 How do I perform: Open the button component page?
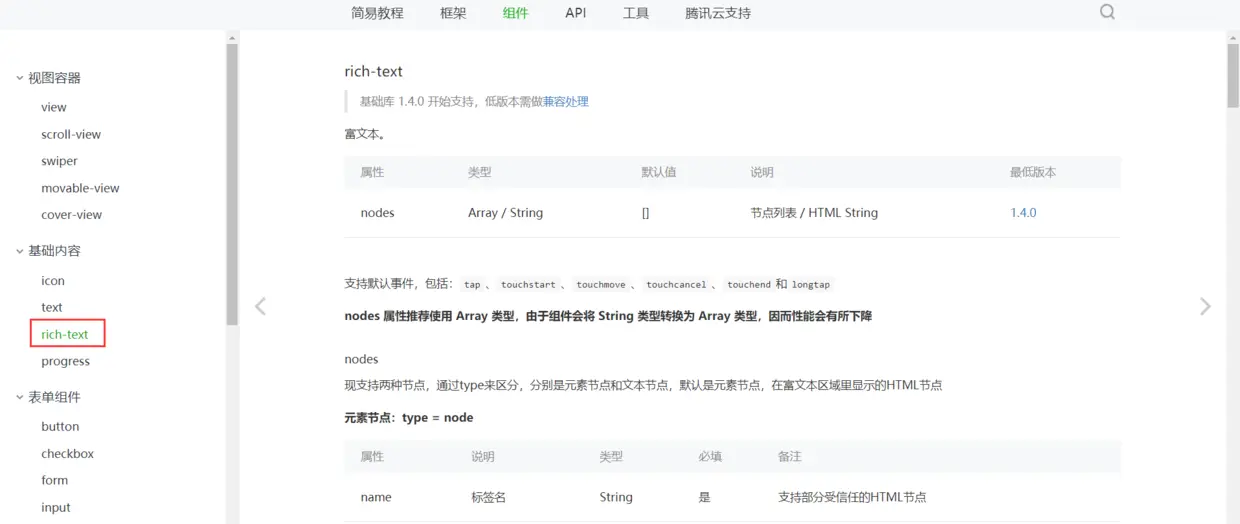coord(60,426)
